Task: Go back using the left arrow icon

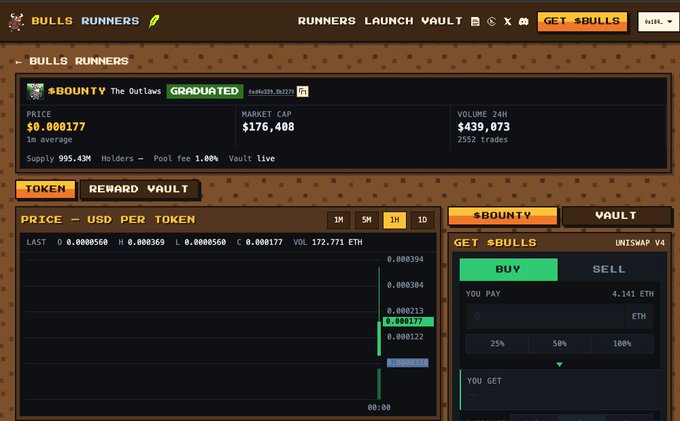Action: pyautogui.click(x=18, y=62)
